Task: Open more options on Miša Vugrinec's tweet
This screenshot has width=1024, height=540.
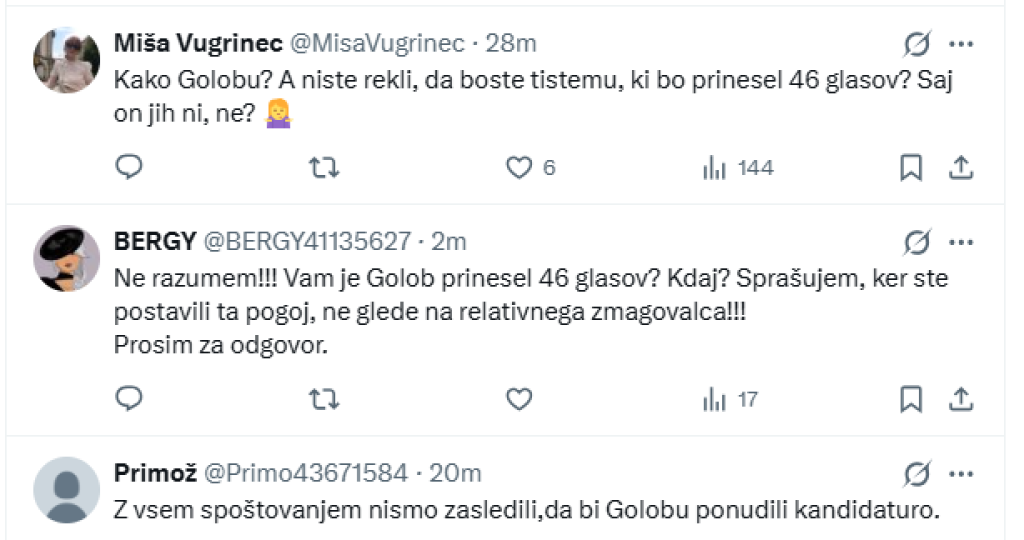Action: pos(960,43)
